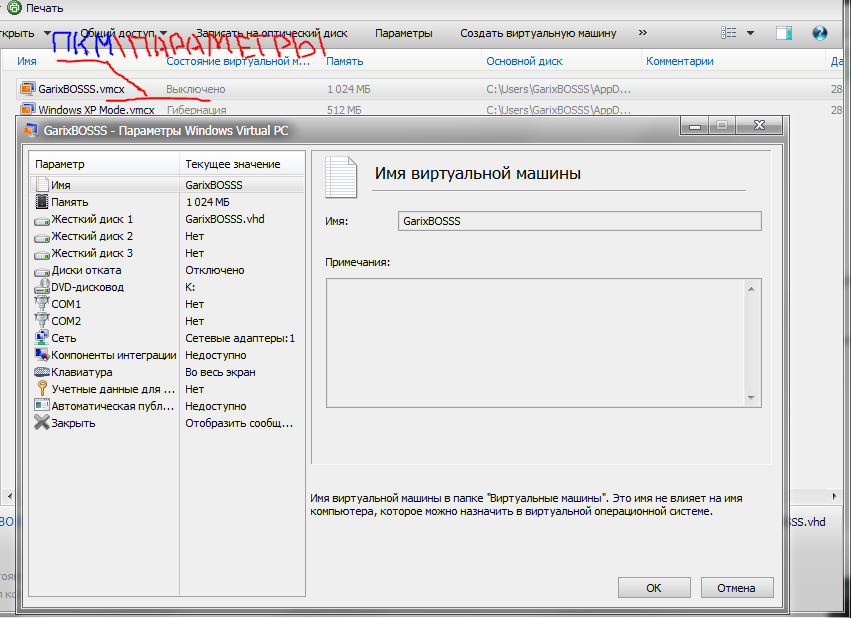Select the value GarixBOSSS.vhd in the list

(225, 219)
